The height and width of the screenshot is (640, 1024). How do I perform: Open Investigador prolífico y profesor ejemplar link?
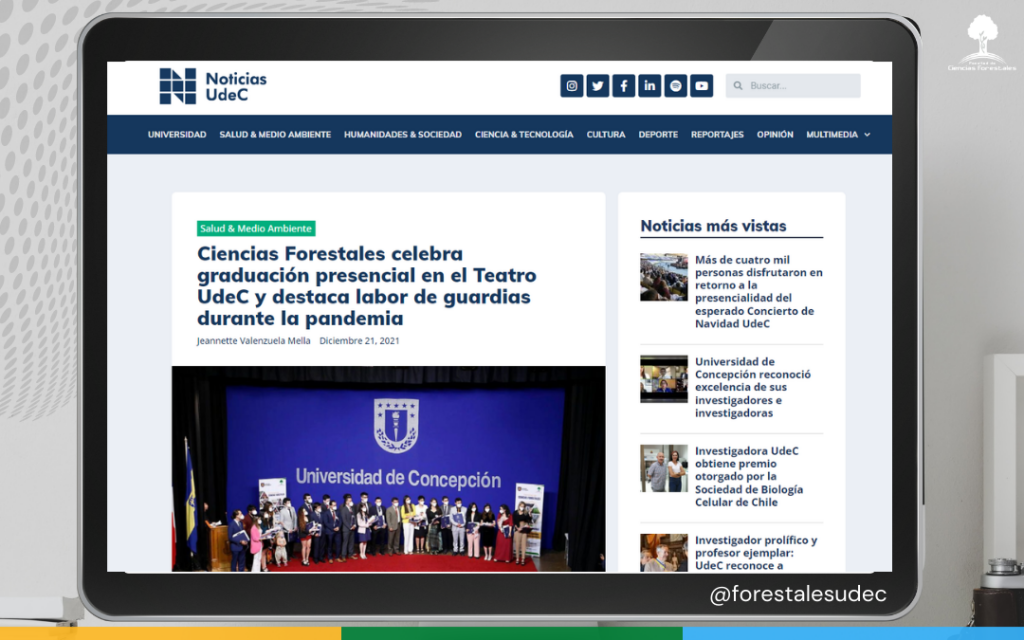pos(756,552)
